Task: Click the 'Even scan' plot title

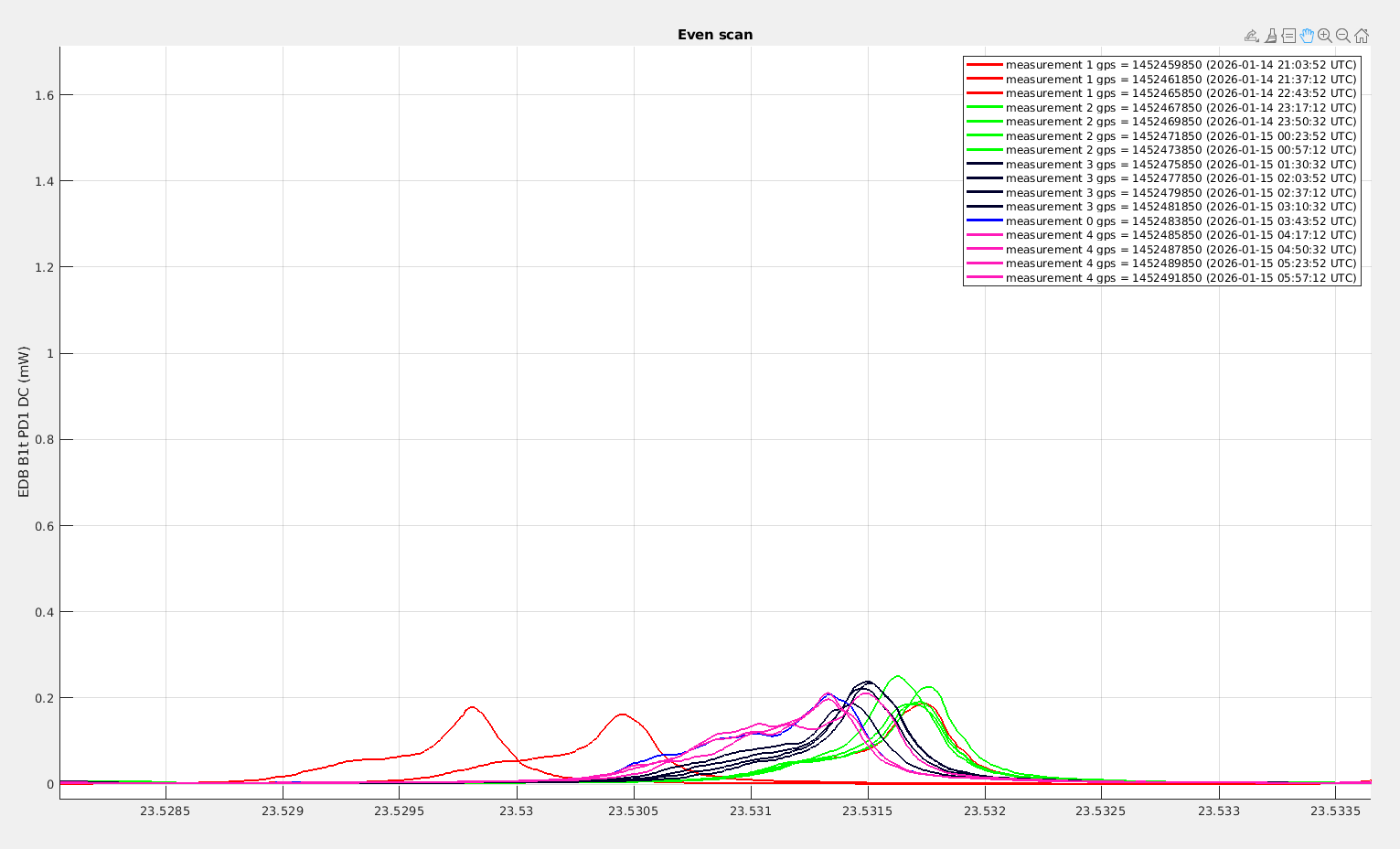Action: coord(715,35)
